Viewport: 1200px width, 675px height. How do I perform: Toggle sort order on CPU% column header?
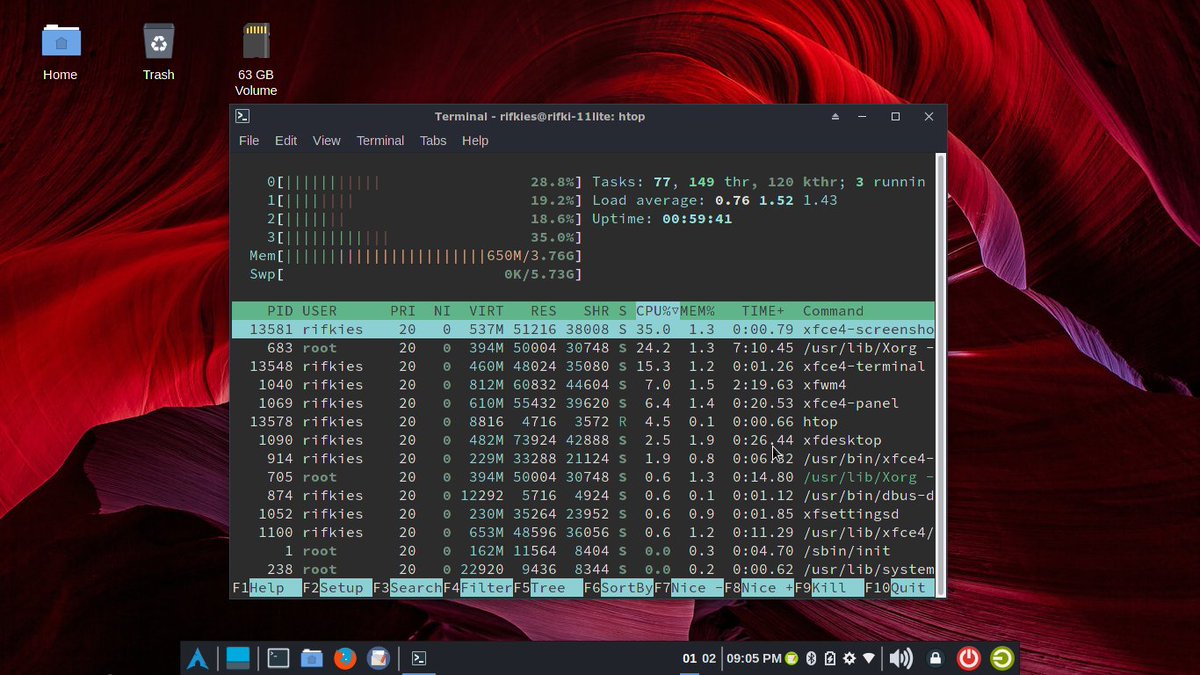click(x=657, y=311)
